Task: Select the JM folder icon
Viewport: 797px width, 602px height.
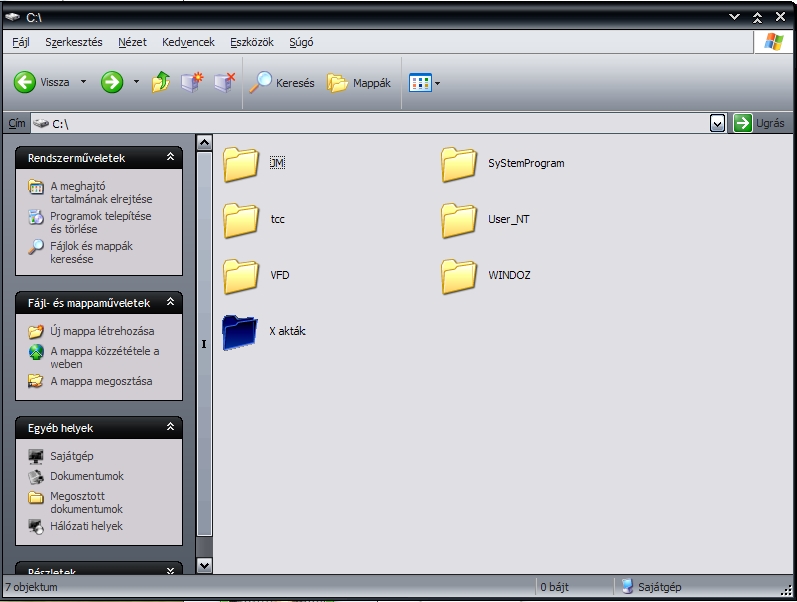Action: point(240,164)
